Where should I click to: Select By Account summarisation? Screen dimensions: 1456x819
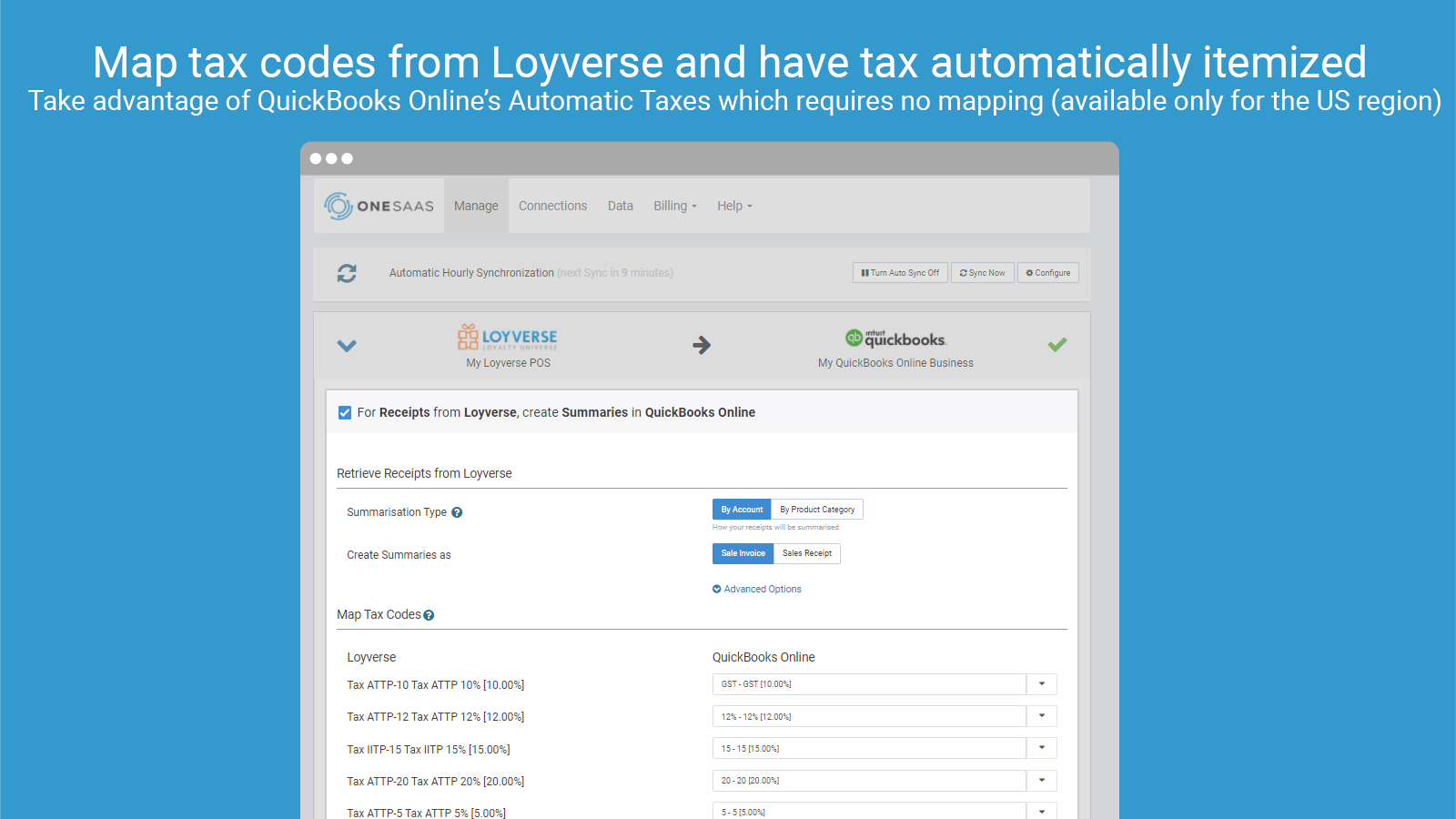(x=742, y=510)
